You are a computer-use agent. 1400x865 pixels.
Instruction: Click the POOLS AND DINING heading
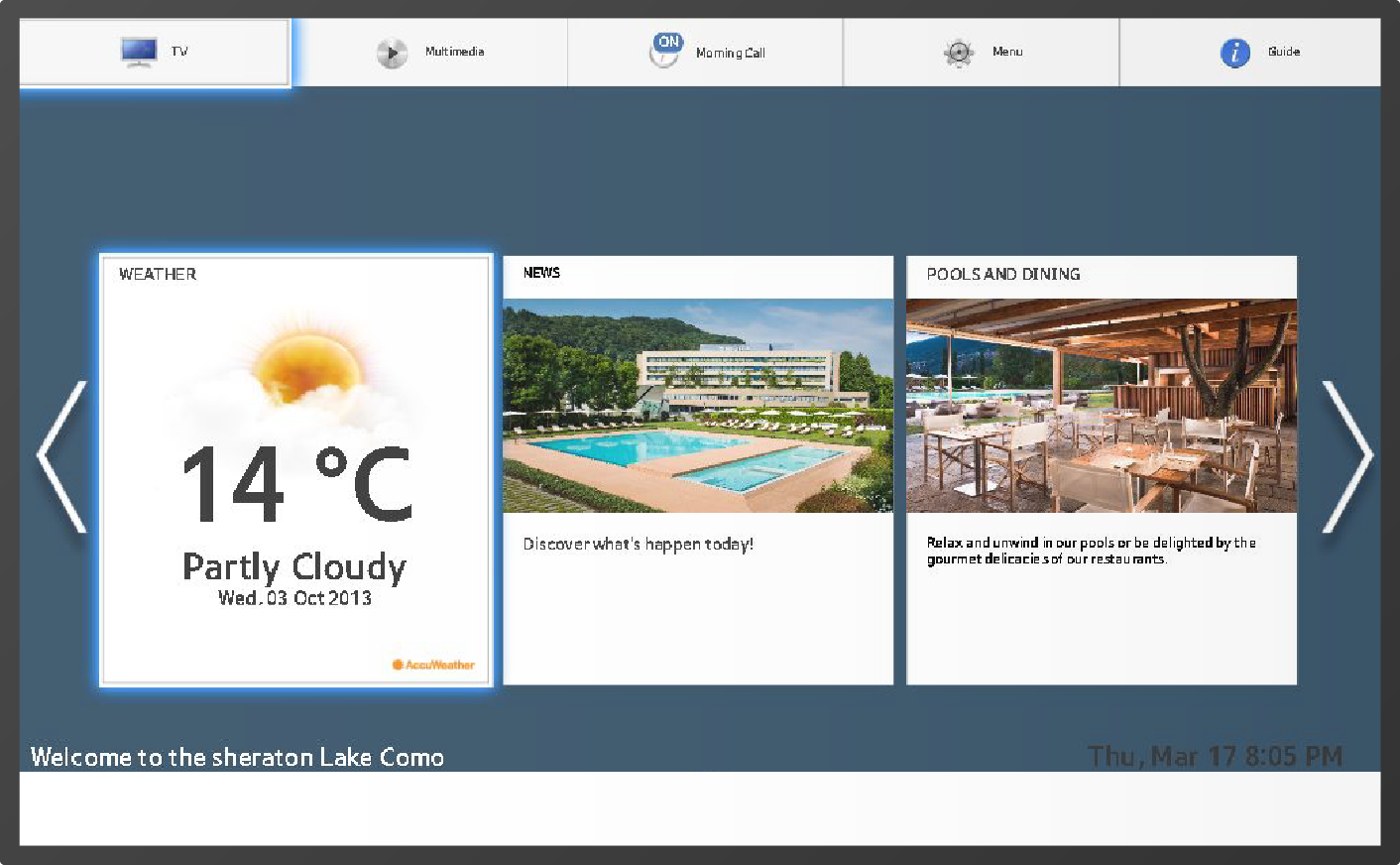coord(1003,274)
